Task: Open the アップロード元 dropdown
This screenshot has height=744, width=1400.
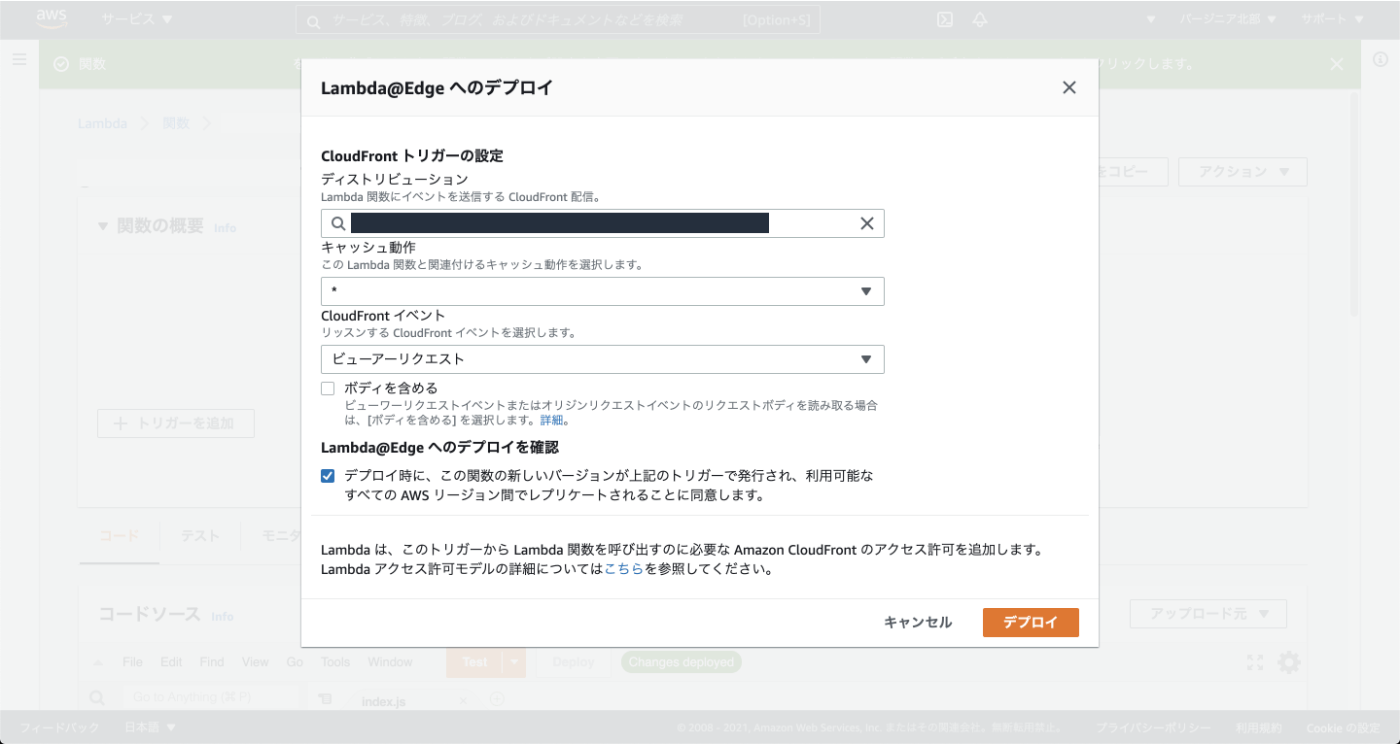Action: coord(1208,613)
